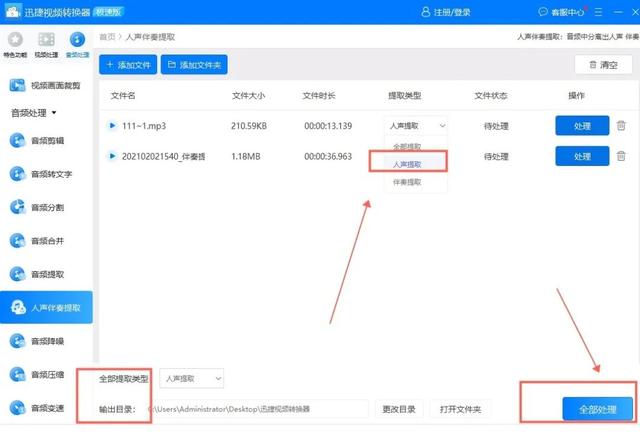Open the 视频处理 film icon tab
This screenshot has width=640, height=441.
(46, 45)
